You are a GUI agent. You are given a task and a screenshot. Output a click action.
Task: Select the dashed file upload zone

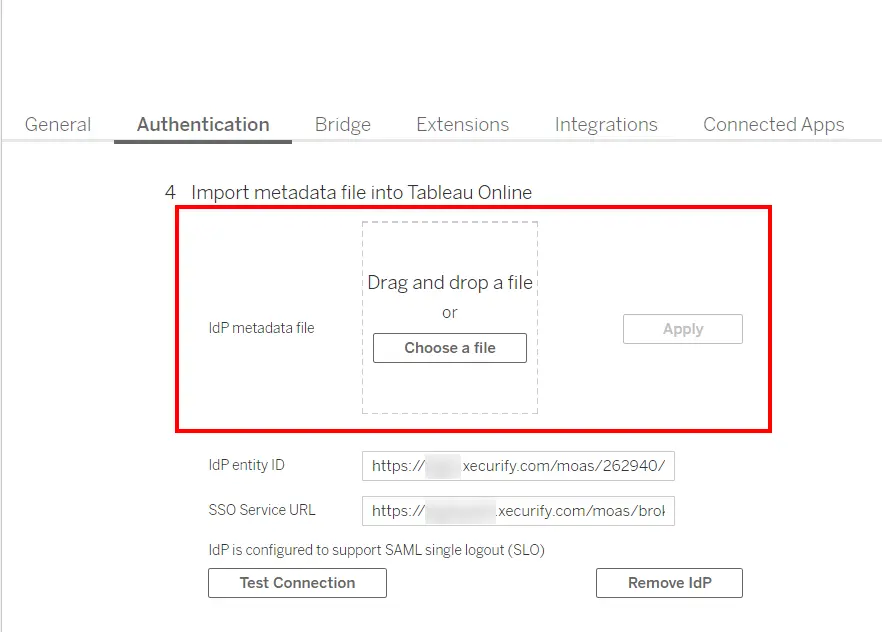tap(449, 315)
